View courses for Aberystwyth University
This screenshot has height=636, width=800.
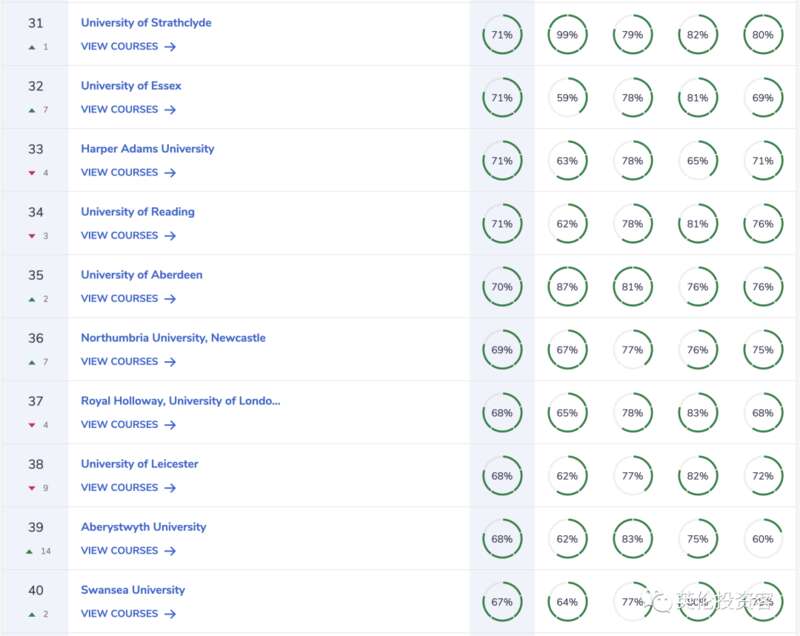(120, 551)
